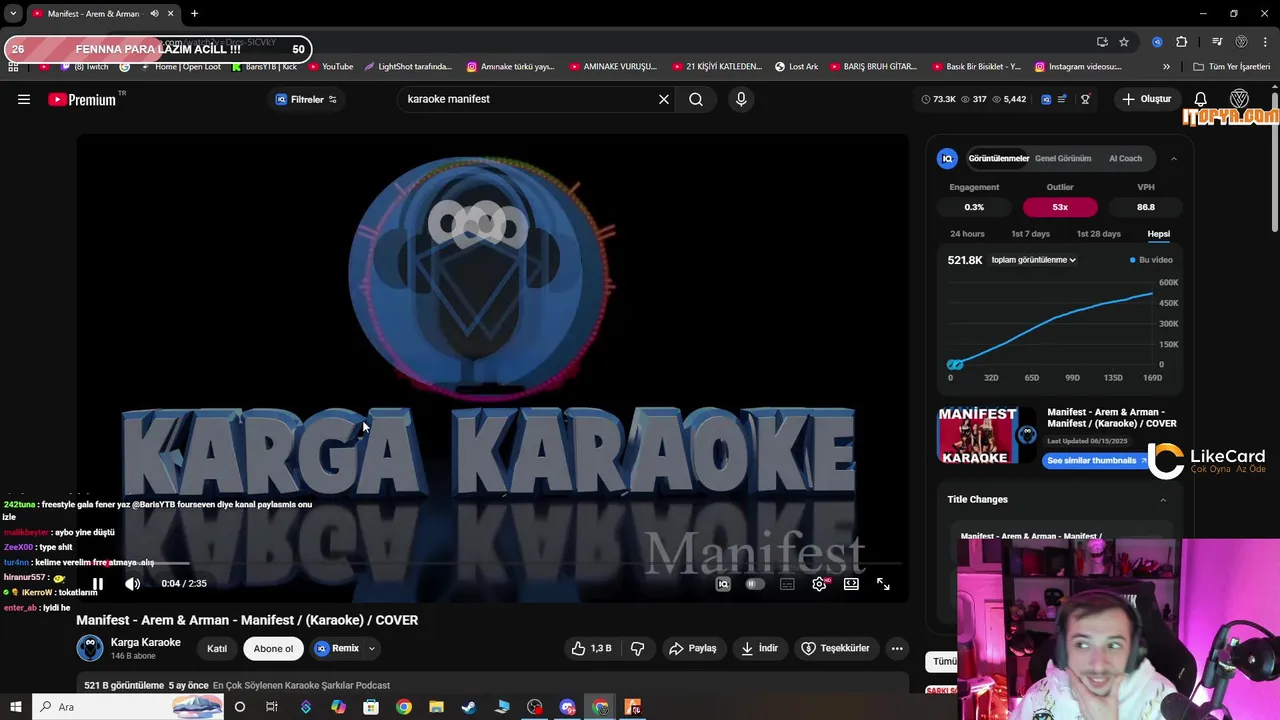The image size is (1280, 720).
Task: Toggle subtitles in the player
Action: [787, 584]
